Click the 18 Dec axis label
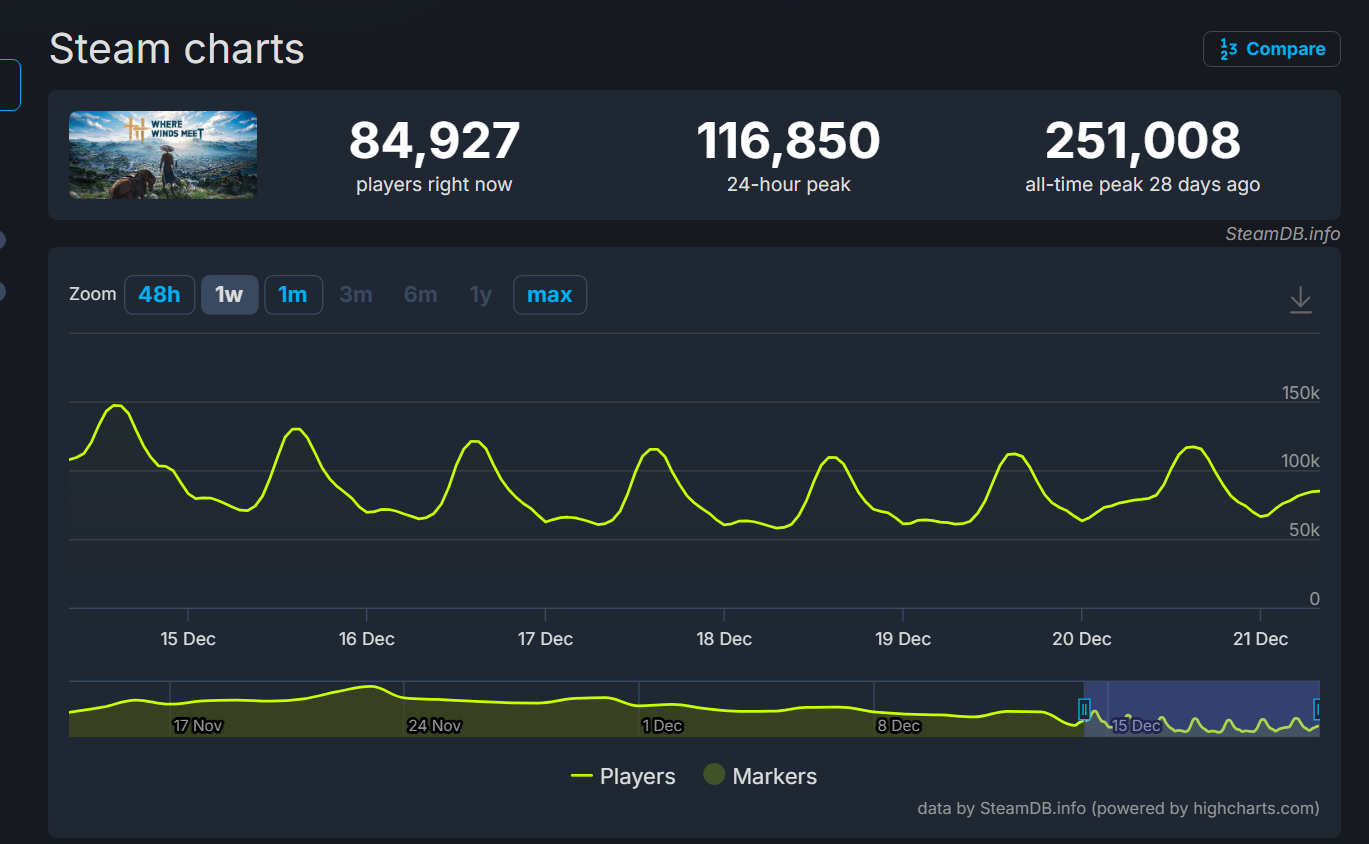Screen dimensions: 1369x844 coord(724,639)
